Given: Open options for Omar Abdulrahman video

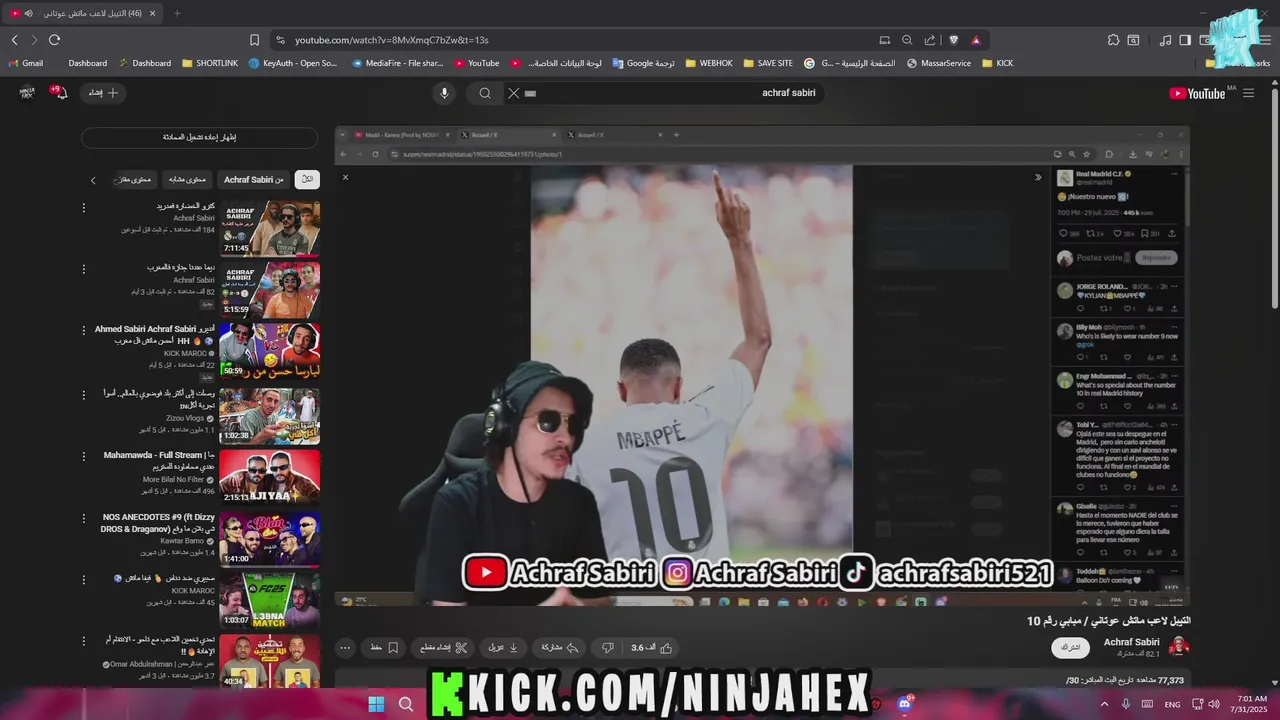Looking at the screenshot, I should point(84,640).
